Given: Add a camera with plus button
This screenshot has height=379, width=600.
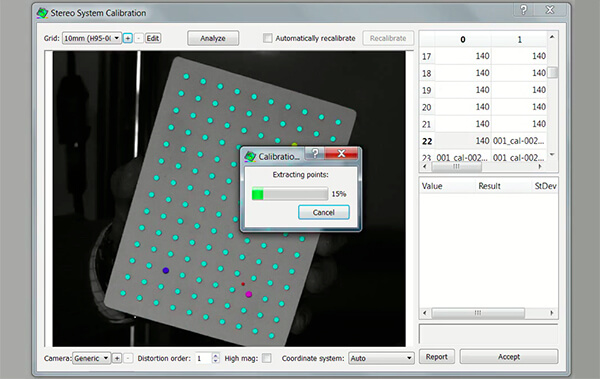Looking at the screenshot, I should pos(117,358).
